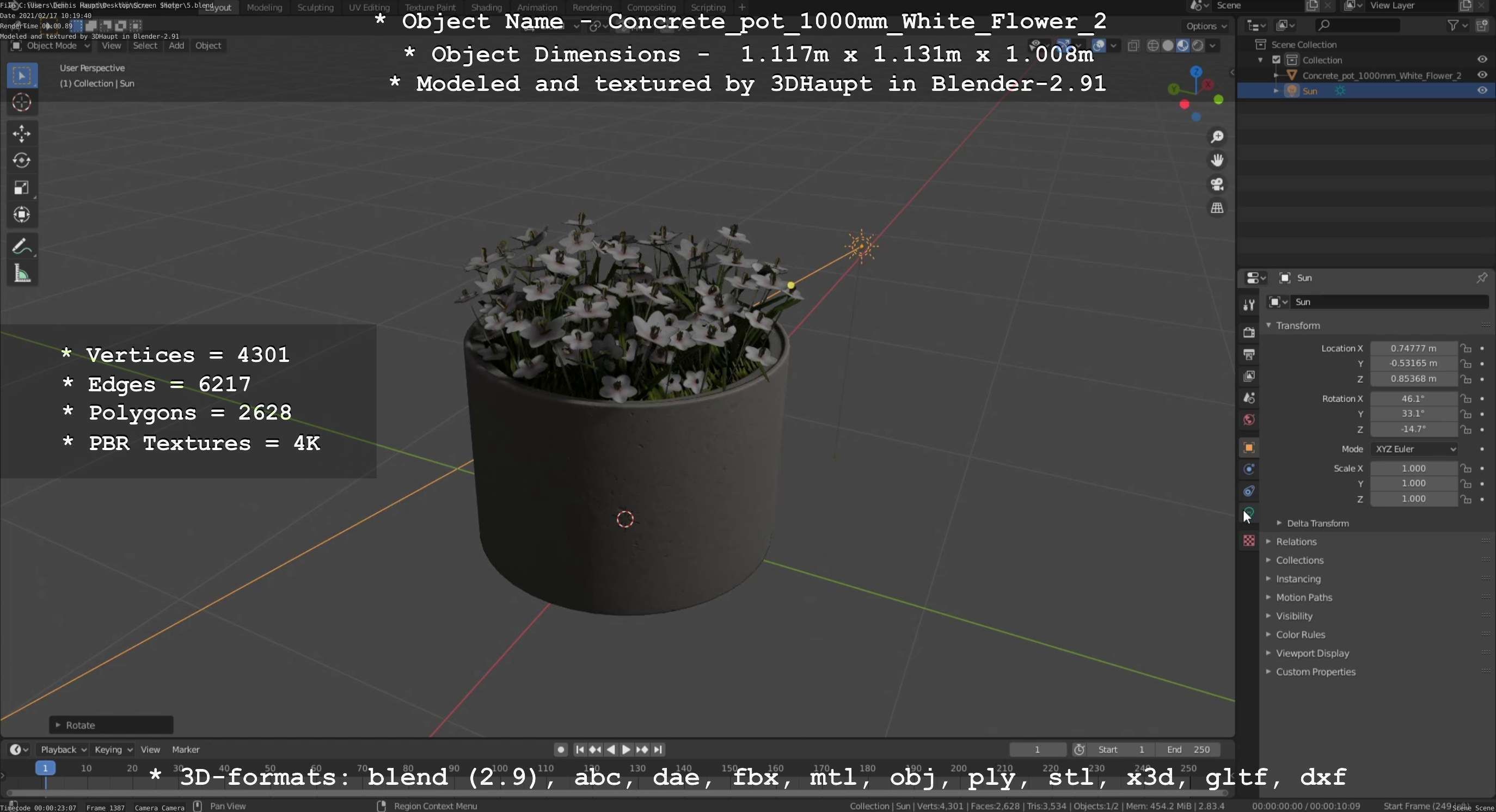Viewport: 1496px width, 812px height.
Task: Open the Physics properties tab
Action: coord(1249,470)
